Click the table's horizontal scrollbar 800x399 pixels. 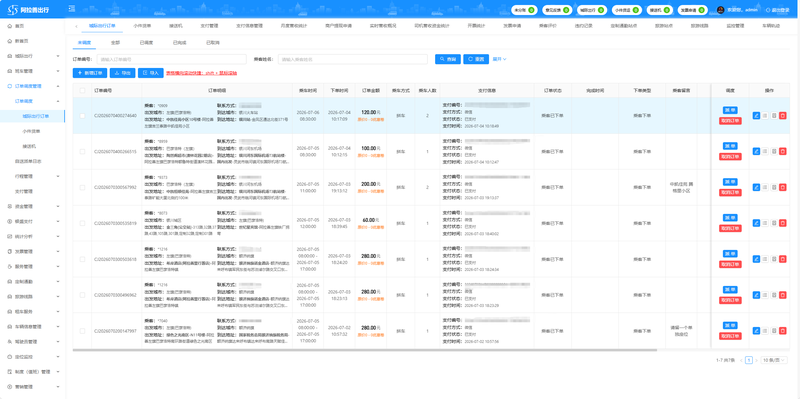click(x=365, y=350)
